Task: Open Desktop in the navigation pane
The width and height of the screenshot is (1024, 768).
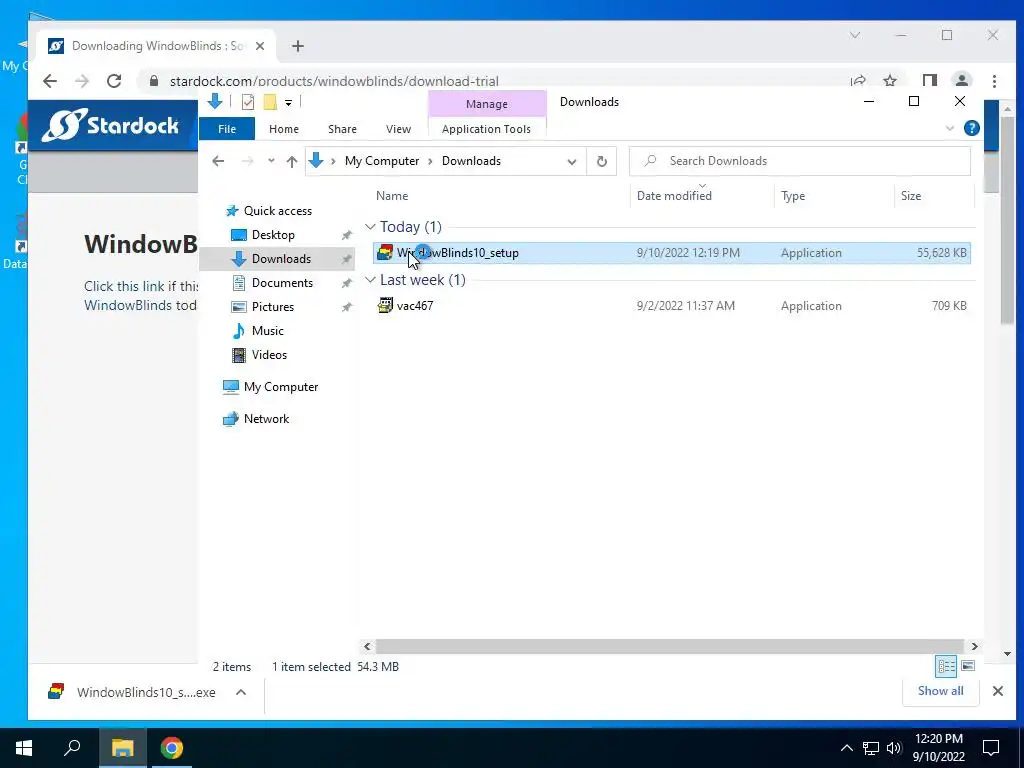Action: point(273,234)
